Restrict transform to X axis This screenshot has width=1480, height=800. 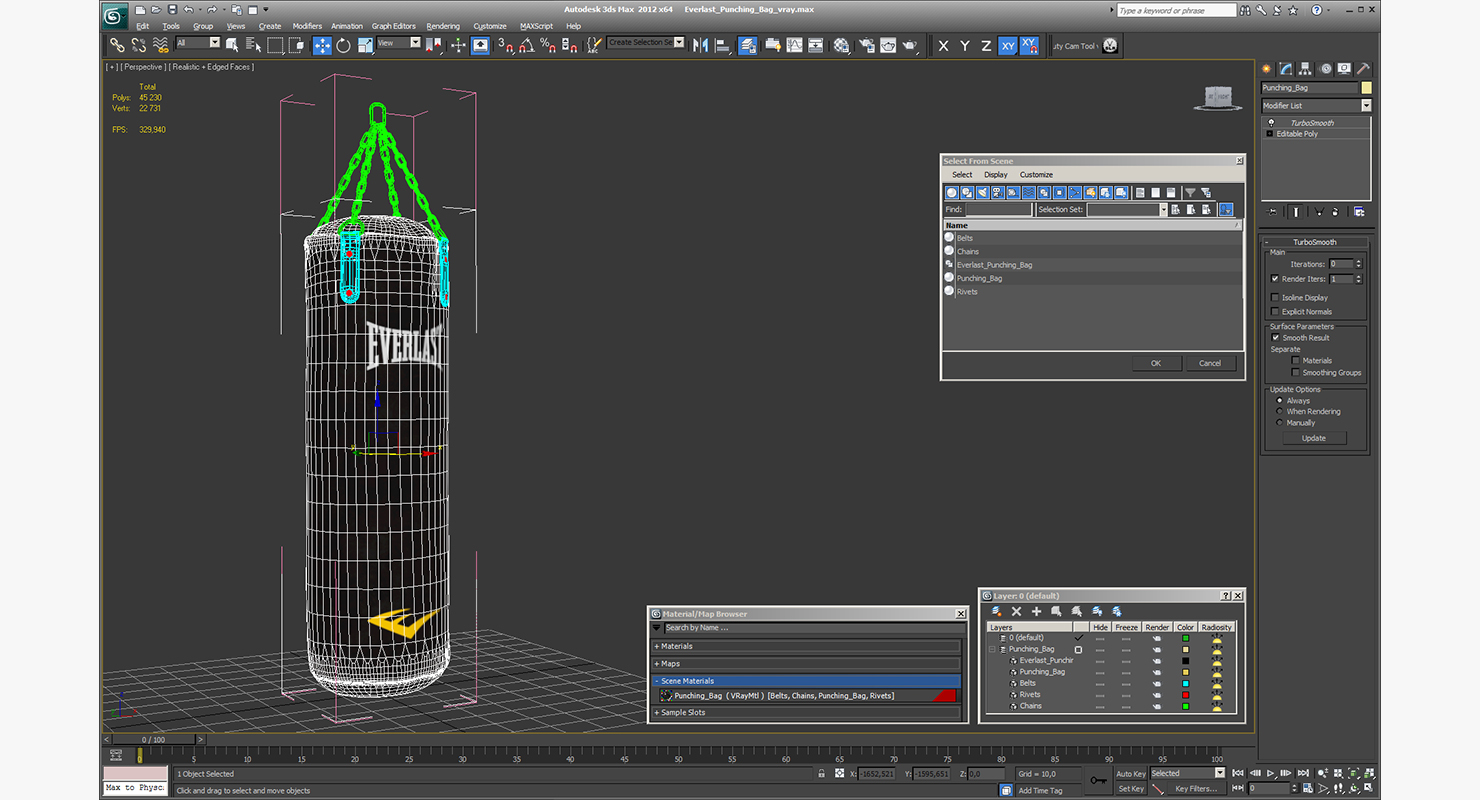click(943, 46)
